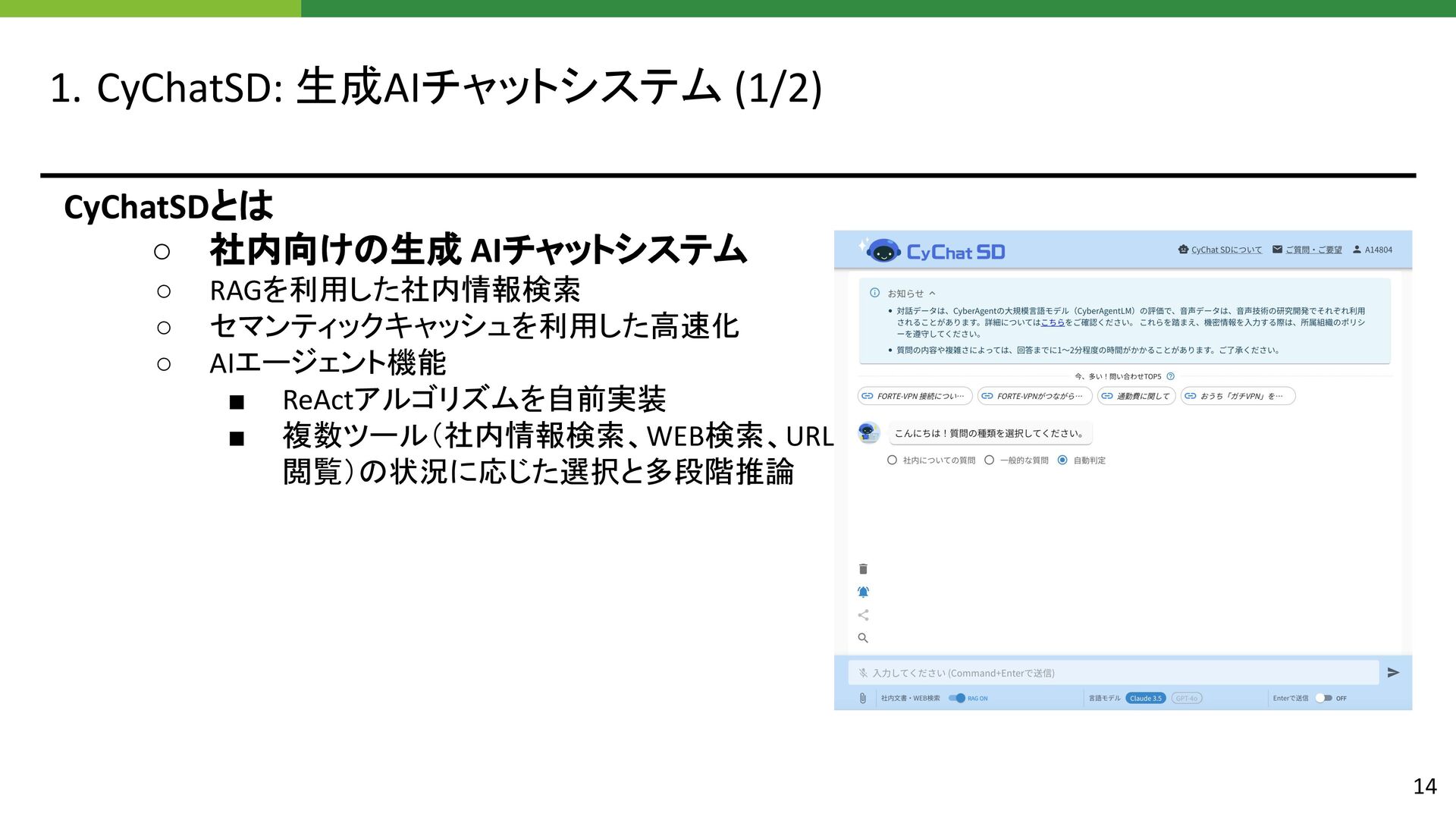This screenshot has height=820, width=1456.
Task: Select the おうち「ガチVPN」を… suggestion chip
Action: pyautogui.click(x=1238, y=396)
